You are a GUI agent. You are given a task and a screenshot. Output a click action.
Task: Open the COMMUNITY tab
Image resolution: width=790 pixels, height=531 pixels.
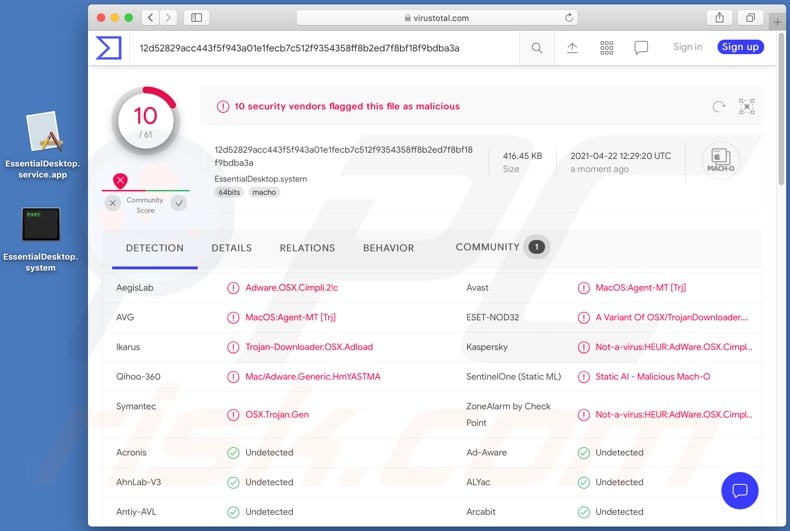click(x=487, y=247)
